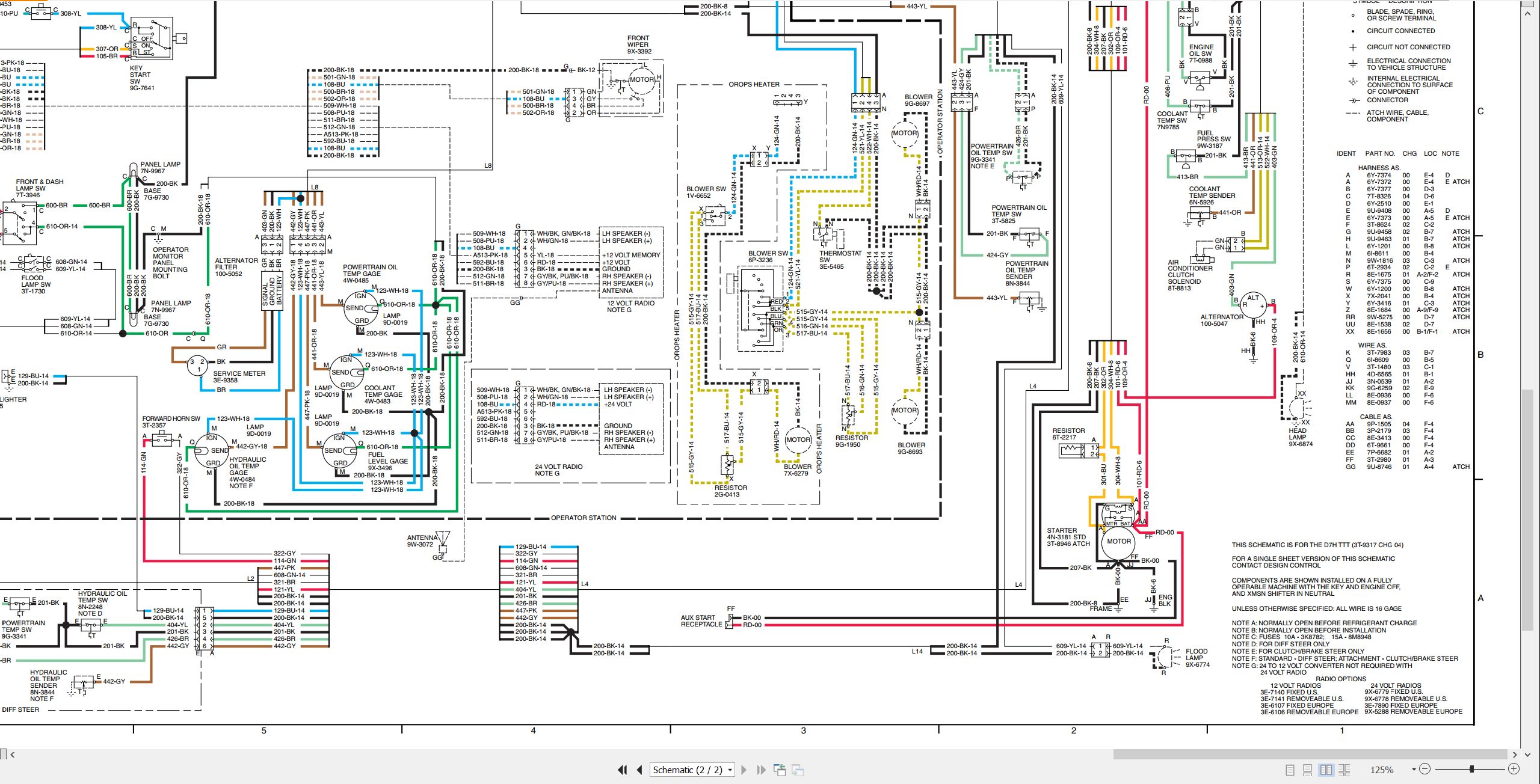Click the BLOWER 9G-8693 label

point(911,449)
